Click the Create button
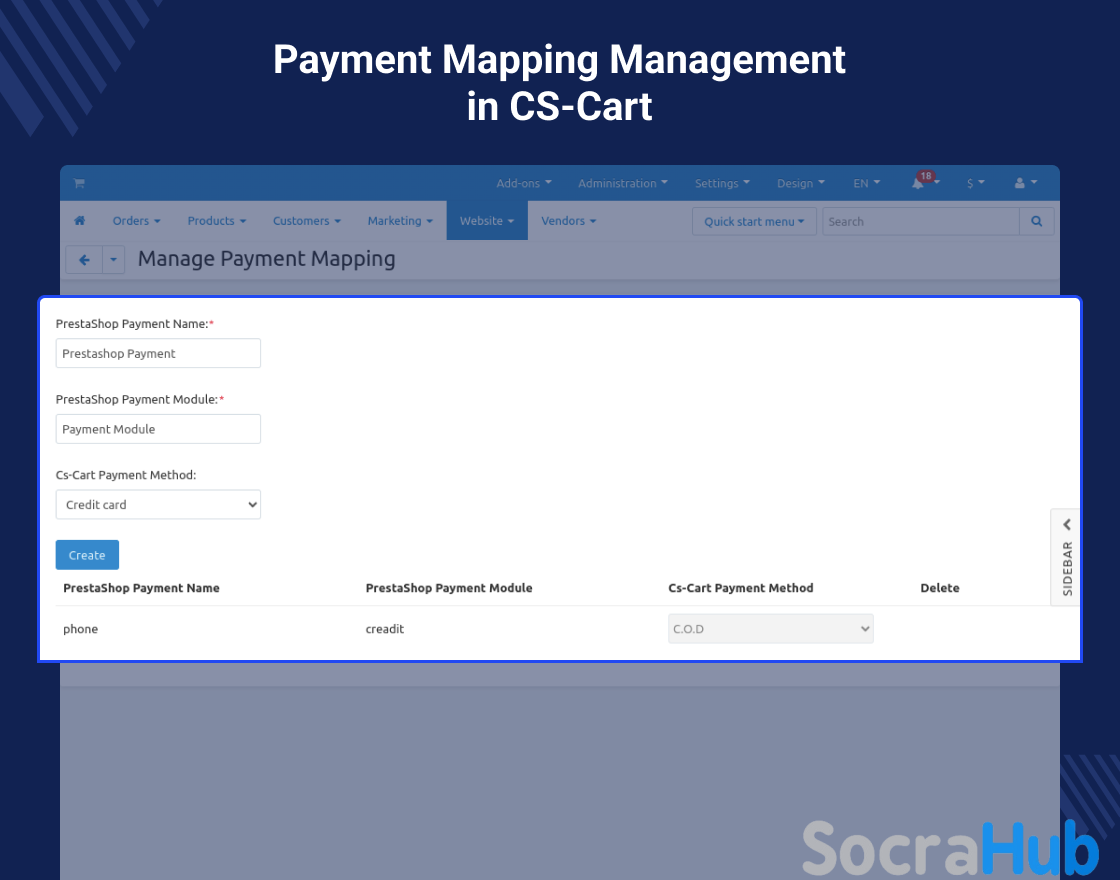1120x880 pixels. pyautogui.click(x=87, y=555)
